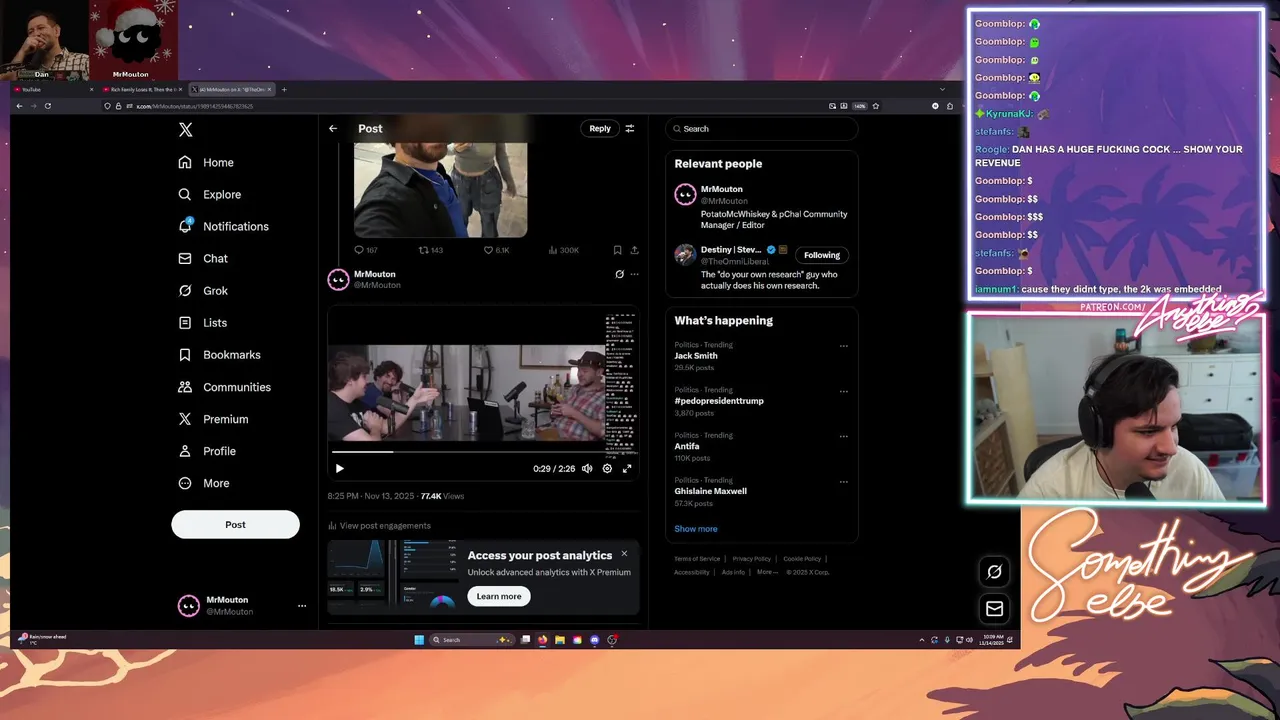The image size is (1280, 720).
Task: Open More options in sidebar
Action: pyautogui.click(x=203, y=483)
